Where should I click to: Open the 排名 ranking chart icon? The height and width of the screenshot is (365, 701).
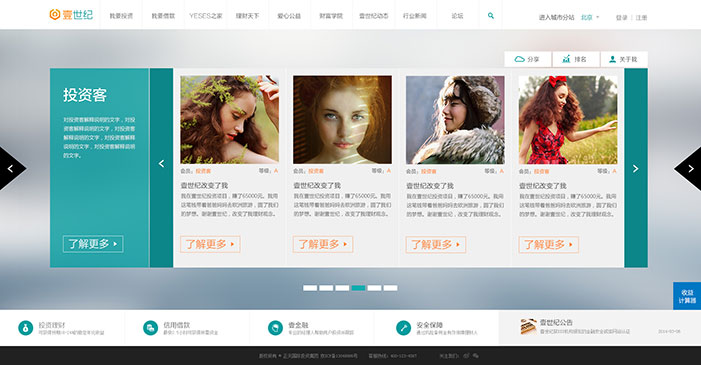[x=566, y=59]
